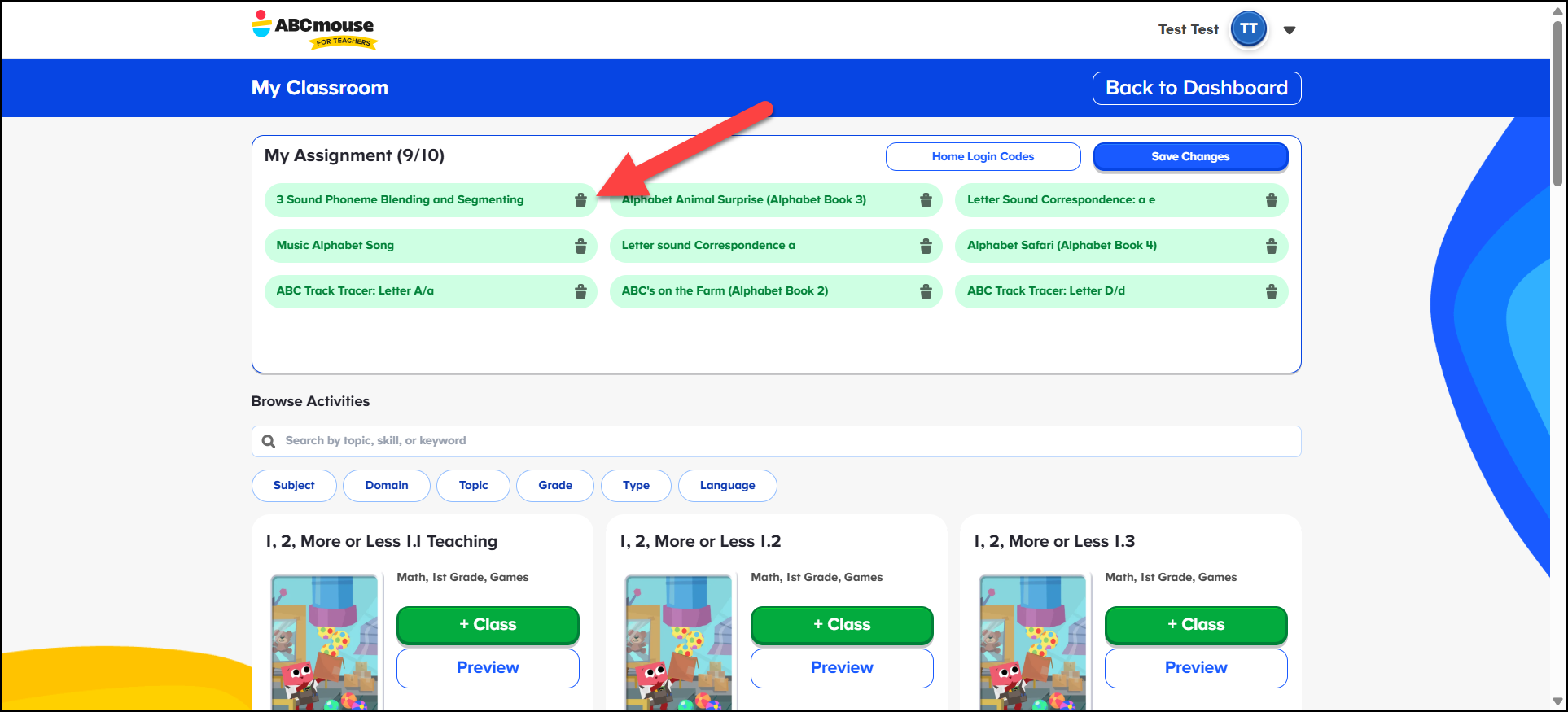
Task: Delete the 3 Sound Phoneme Blending assignment
Action: click(580, 200)
